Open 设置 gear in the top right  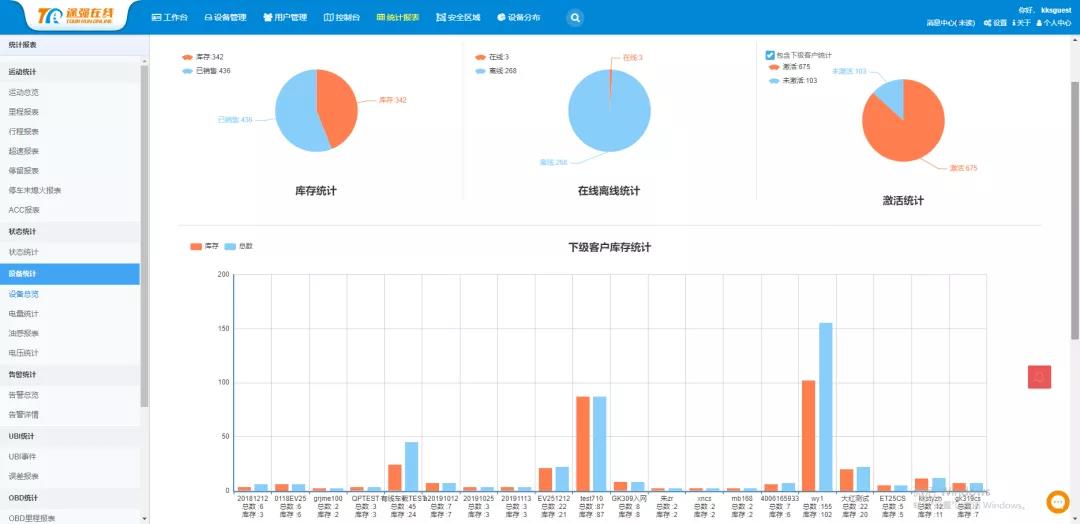click(995, 23)
